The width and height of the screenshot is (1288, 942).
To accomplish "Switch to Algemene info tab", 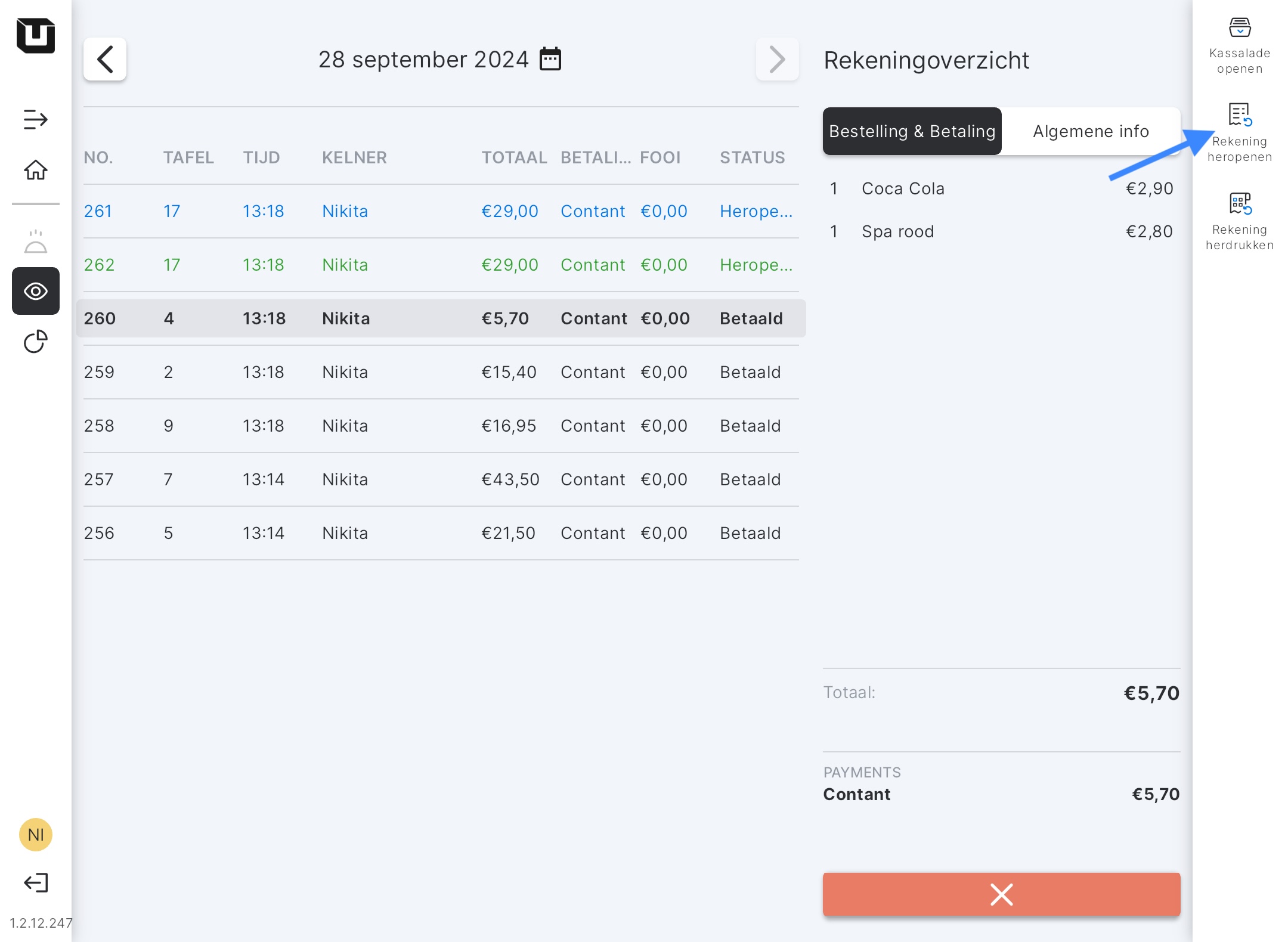I will click(1090, 131).
